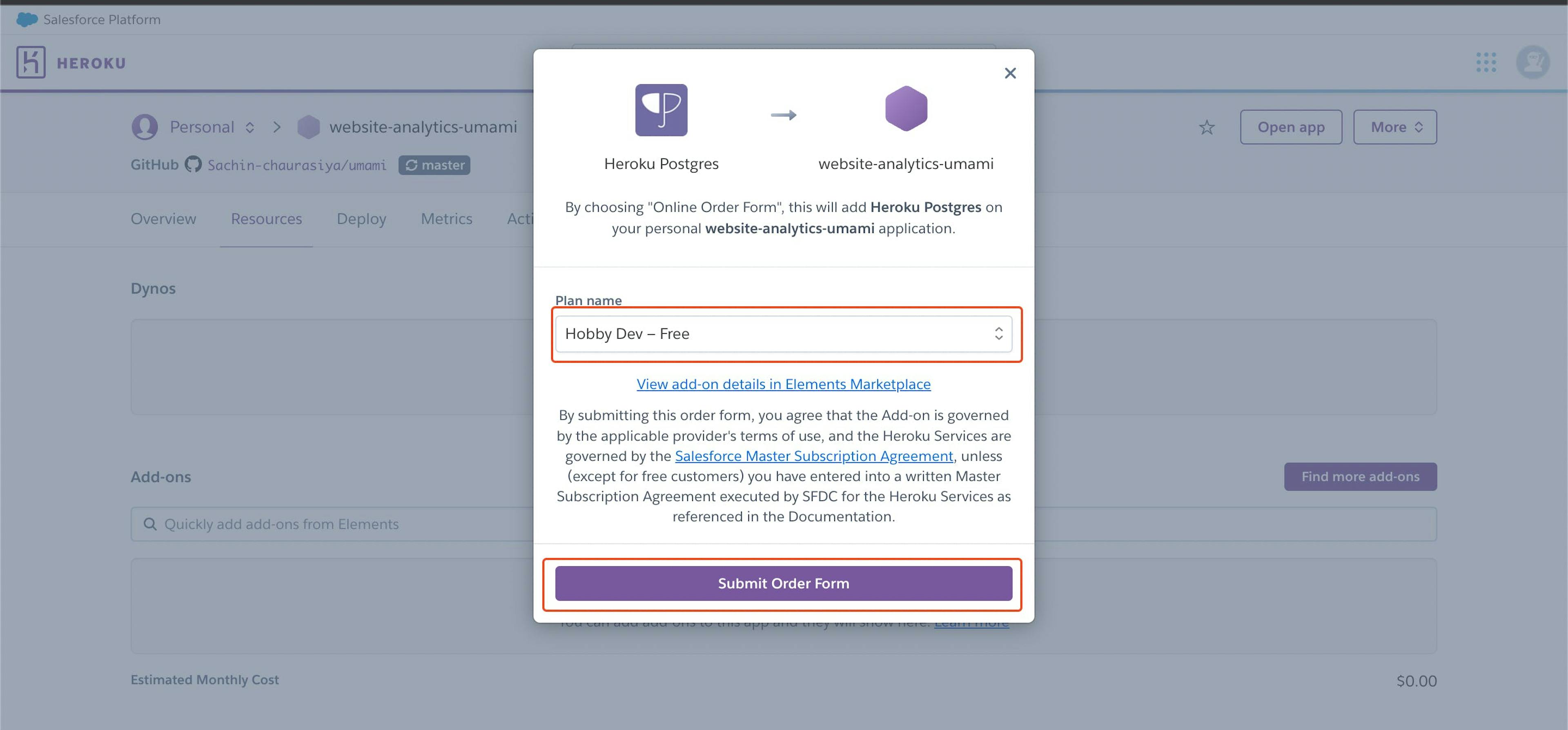Open the Plan name dropdown
1568x730 pixels.
point(784,334)
